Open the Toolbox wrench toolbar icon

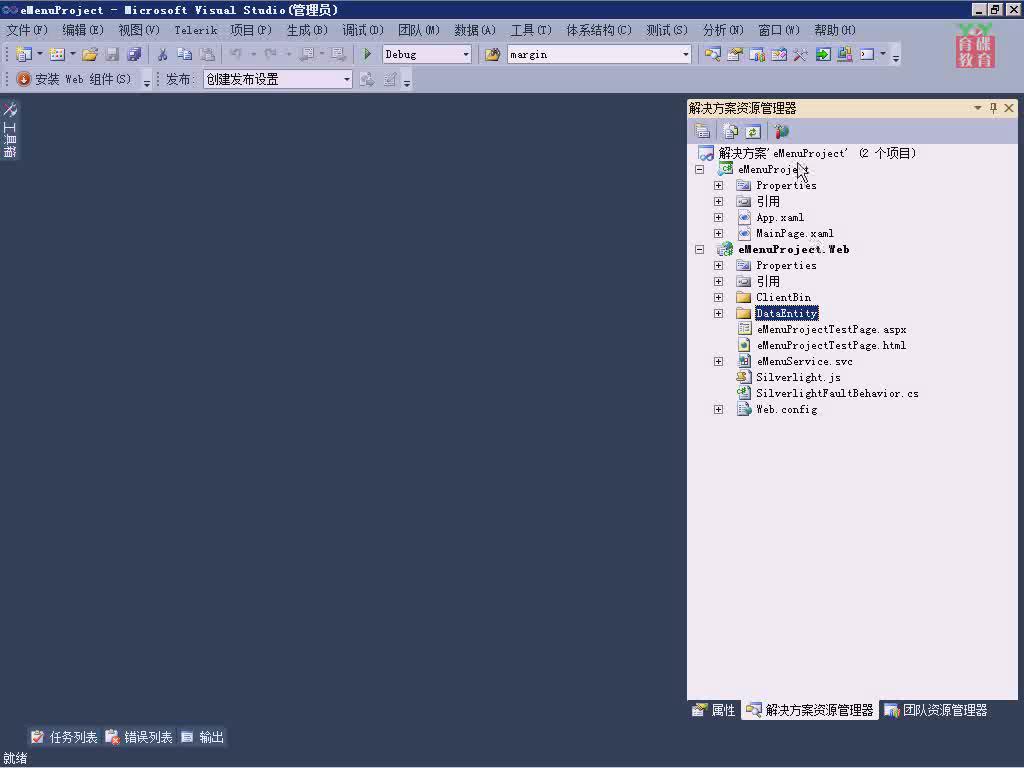pyautogui.click(x=801, y=54)
